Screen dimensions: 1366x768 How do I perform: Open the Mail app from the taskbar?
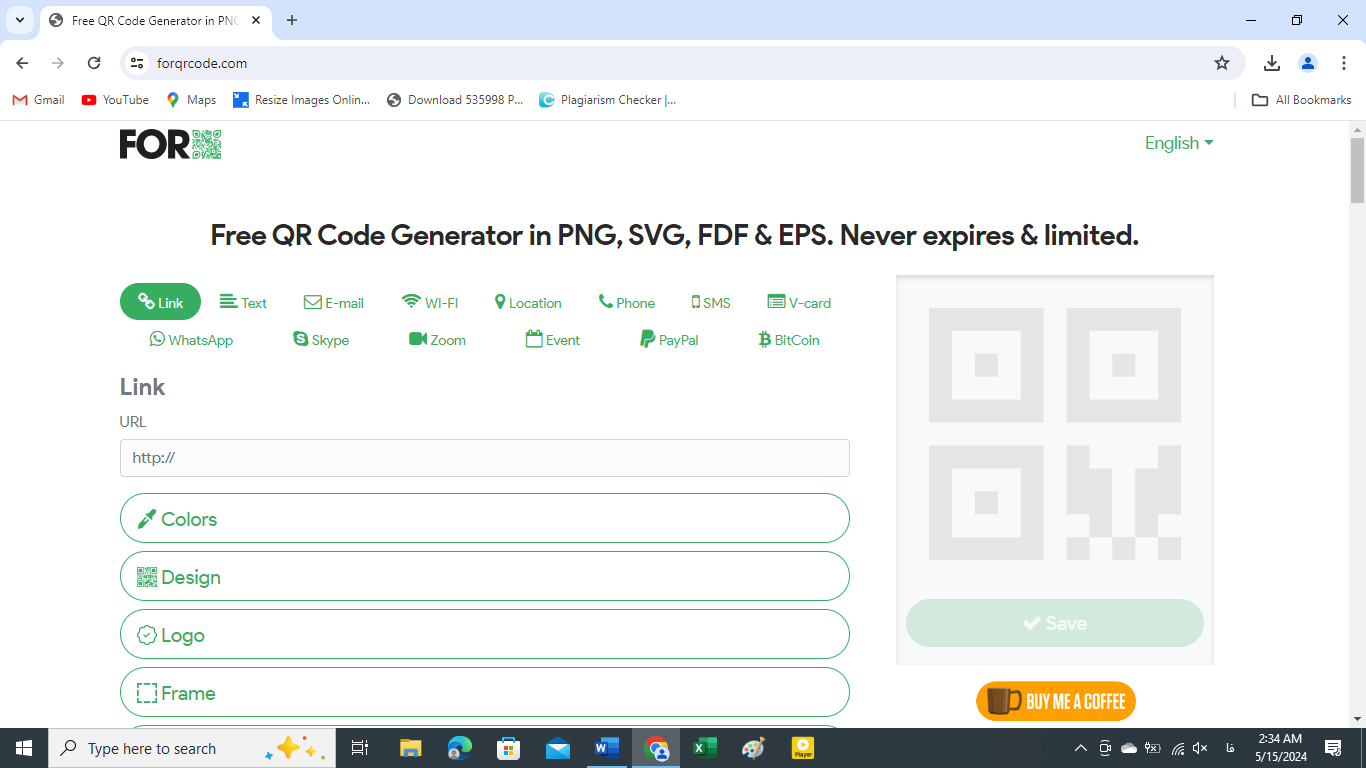(557, 748)
